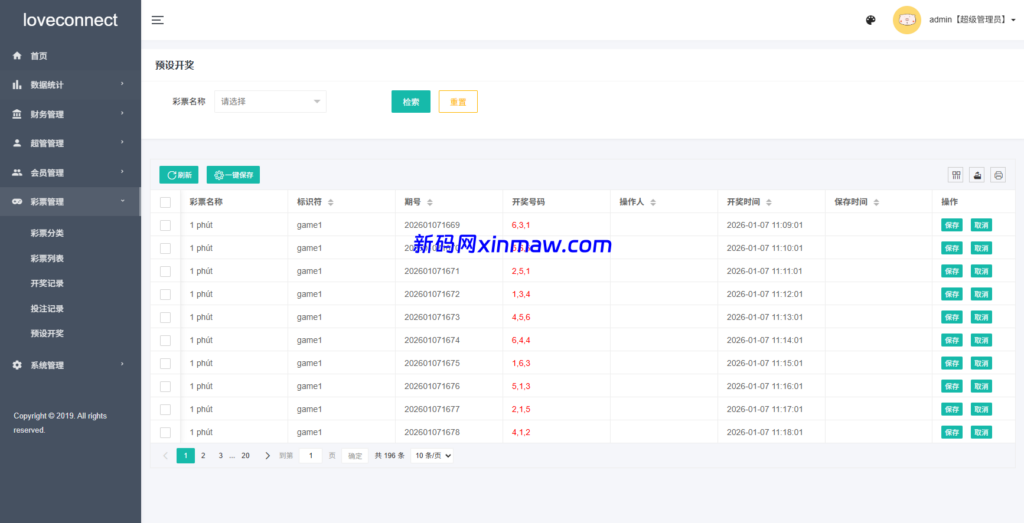
Task: Click the 确定 page jump button
Action: click(x=355, y=456)
